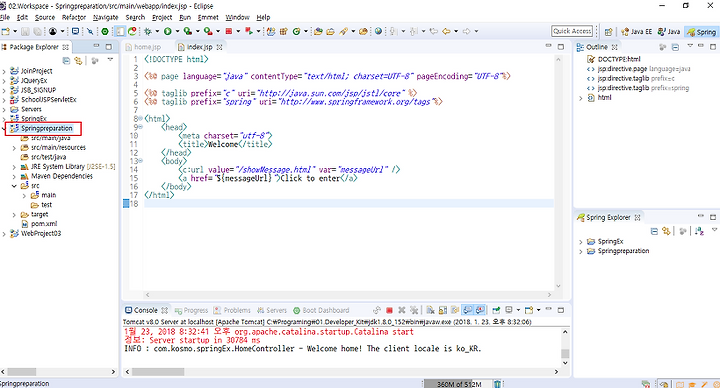
Task: Toggle Scroll Lock in Console toolbar
Action: 443,310
